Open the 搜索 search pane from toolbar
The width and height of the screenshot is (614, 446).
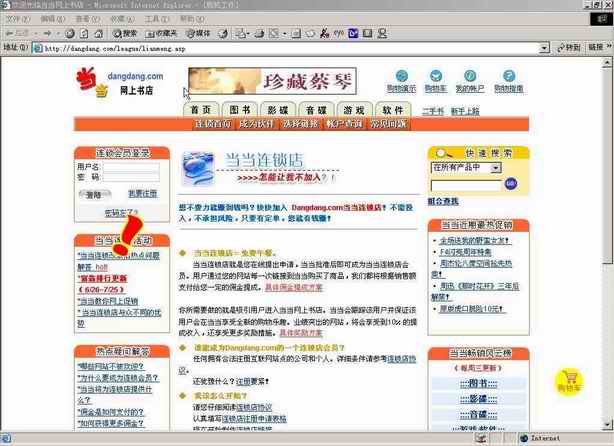coord(125,34)
